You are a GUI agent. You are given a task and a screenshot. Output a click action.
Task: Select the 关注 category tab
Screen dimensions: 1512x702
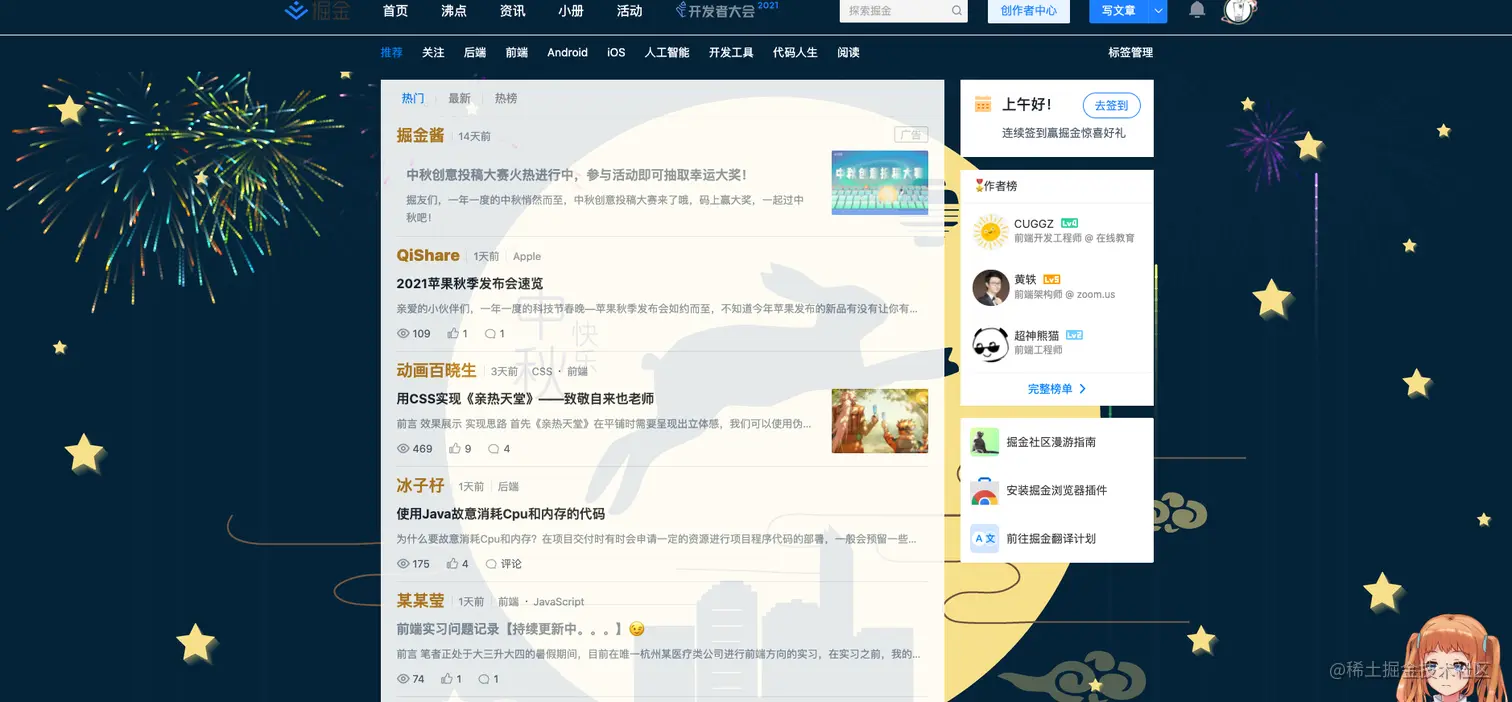click(433, 52)
